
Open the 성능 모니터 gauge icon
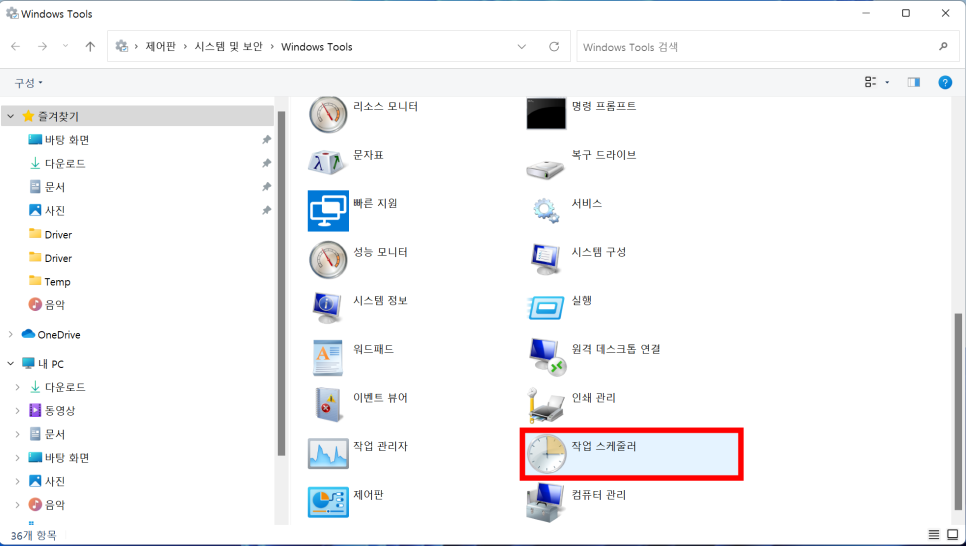tap(328, 259)
